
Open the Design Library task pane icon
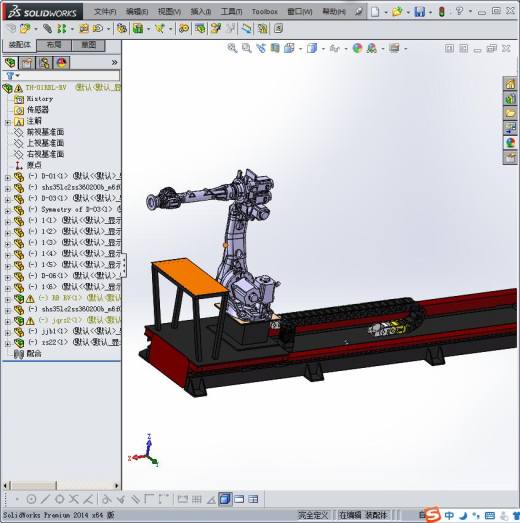click(x=510, y=99)
